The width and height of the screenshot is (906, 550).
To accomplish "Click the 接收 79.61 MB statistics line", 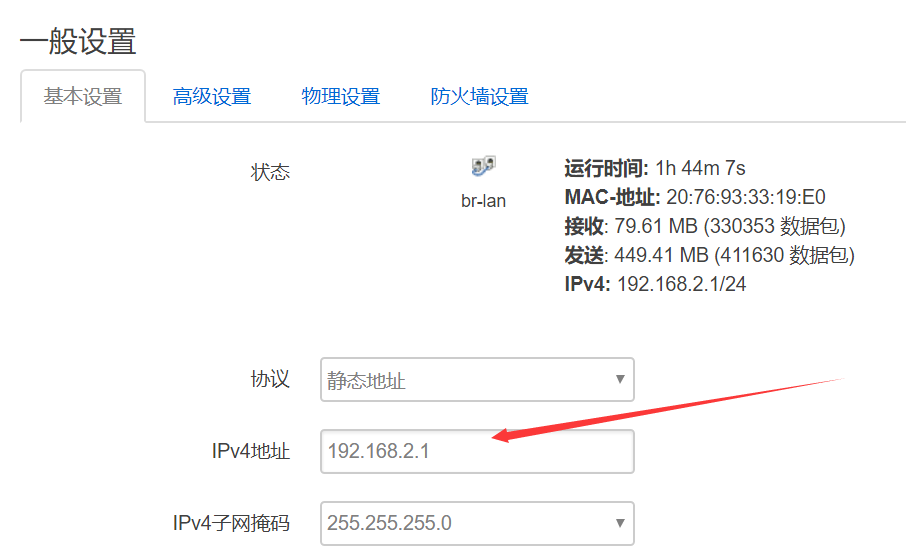I will click(705, 226).
